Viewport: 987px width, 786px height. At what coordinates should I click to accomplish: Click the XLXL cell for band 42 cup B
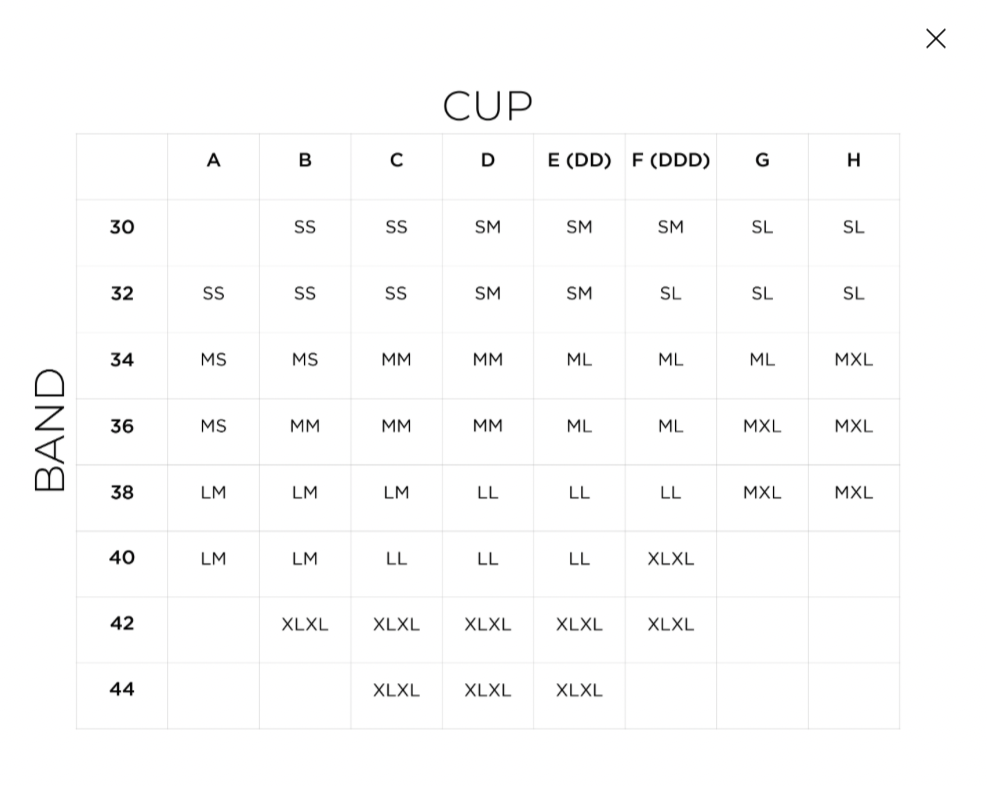305,624
